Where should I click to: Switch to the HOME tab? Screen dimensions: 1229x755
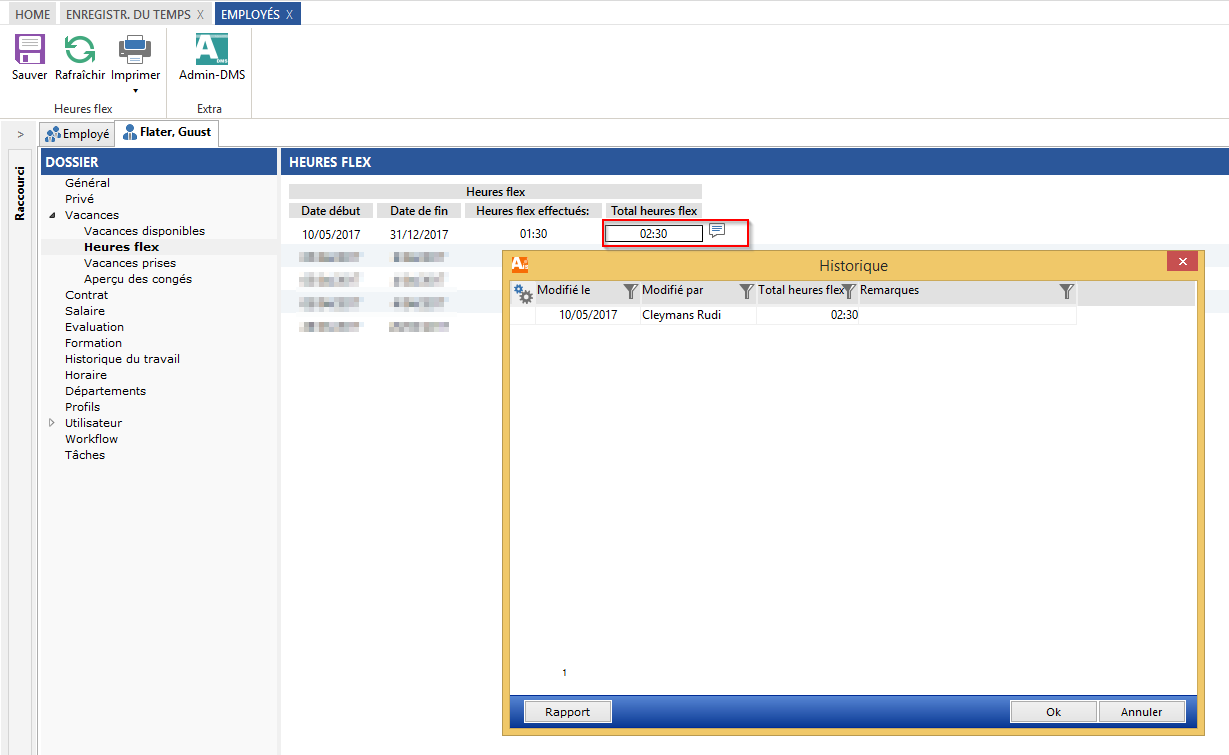point(32,14)
